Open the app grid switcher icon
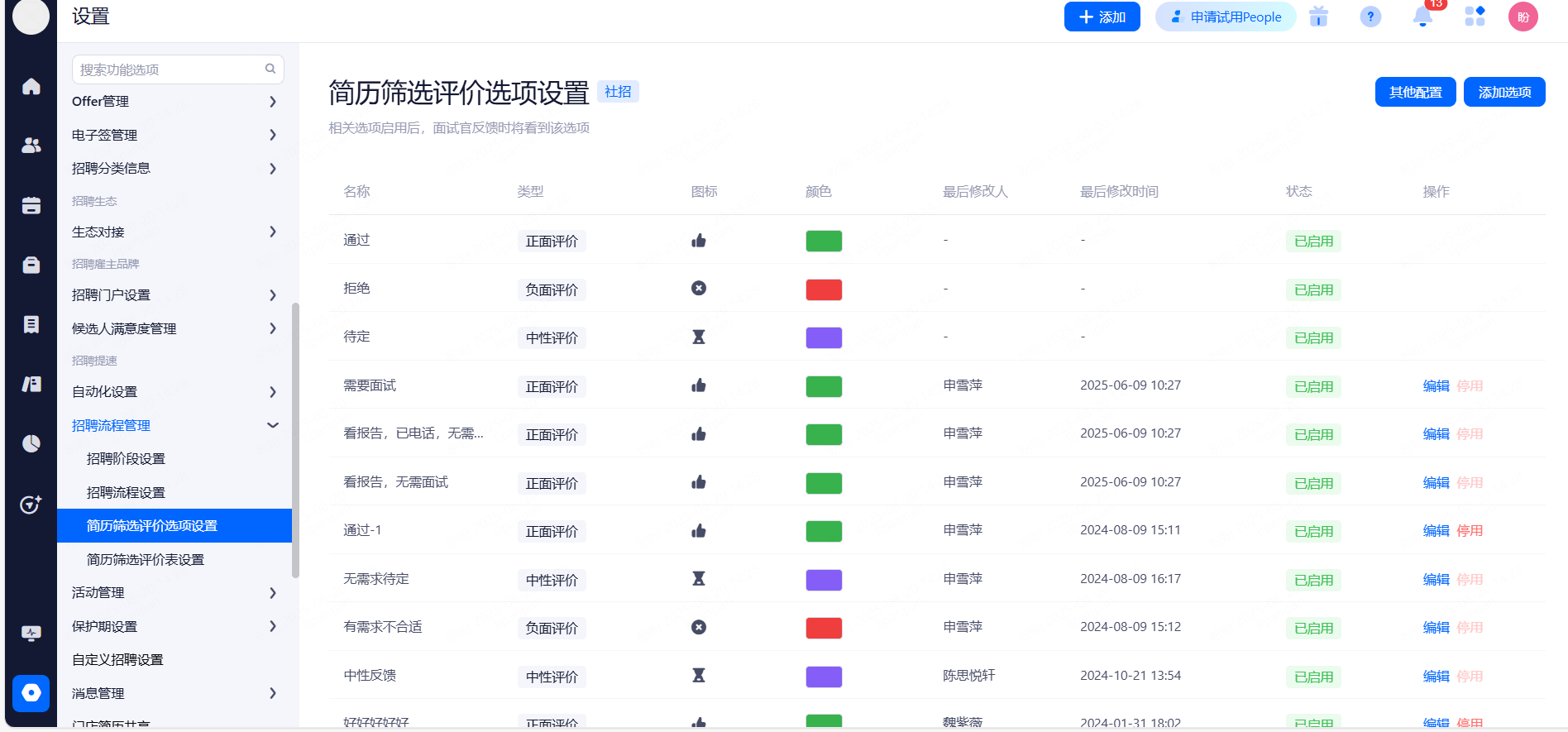The width and height of the screenshot is (1568, 732). pos(1475,17)
